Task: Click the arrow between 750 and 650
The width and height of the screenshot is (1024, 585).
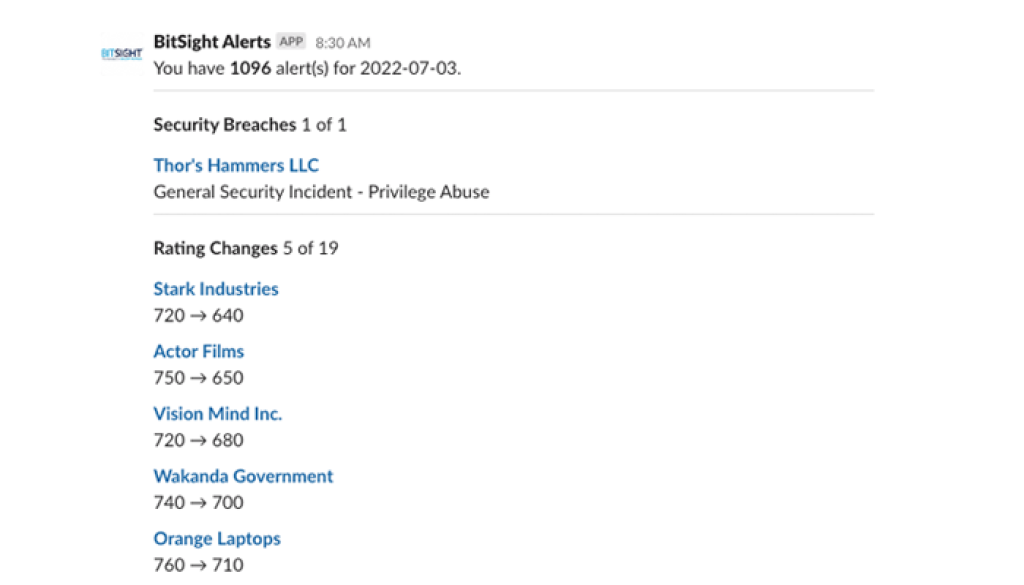Action: [197, 378]
